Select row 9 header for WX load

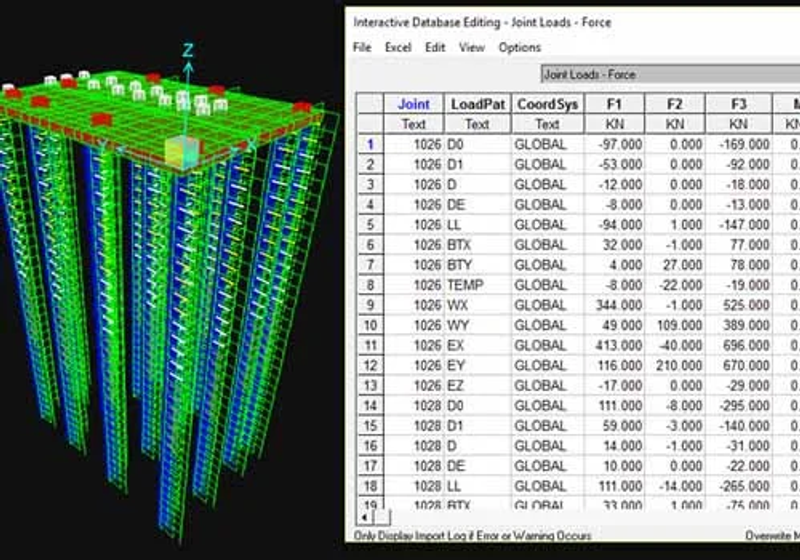(370, 305)
